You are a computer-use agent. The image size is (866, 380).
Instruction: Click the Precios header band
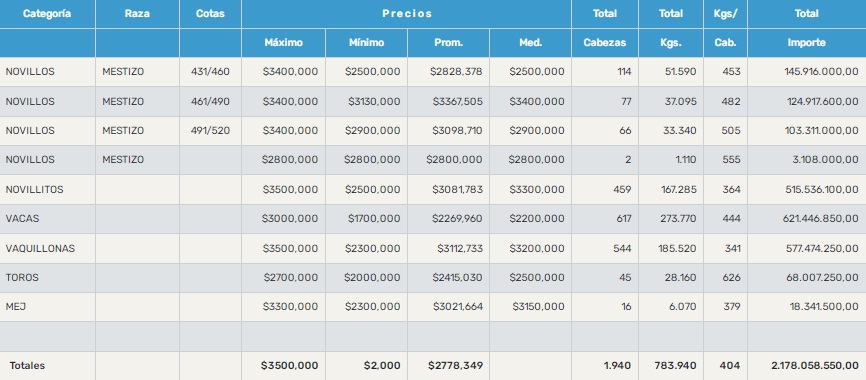(406, 14)
